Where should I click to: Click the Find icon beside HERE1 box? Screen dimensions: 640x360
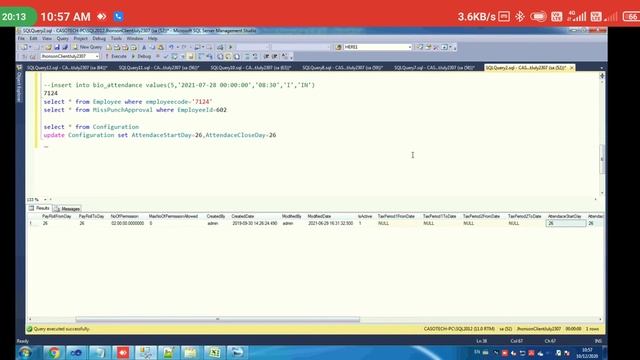pos(338,47)
